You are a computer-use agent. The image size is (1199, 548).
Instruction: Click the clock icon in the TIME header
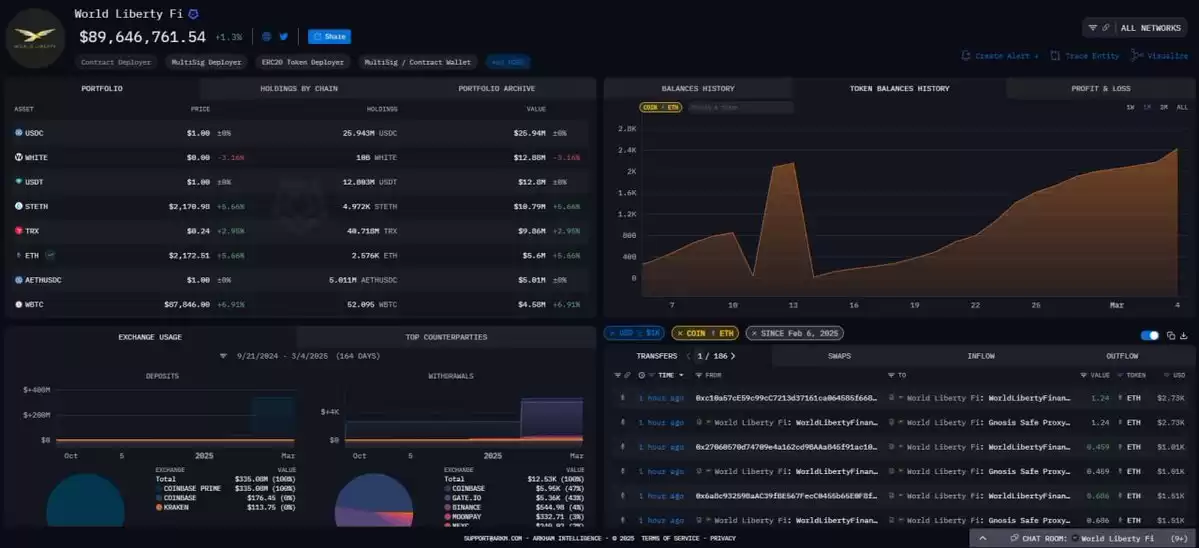point(642,375)
